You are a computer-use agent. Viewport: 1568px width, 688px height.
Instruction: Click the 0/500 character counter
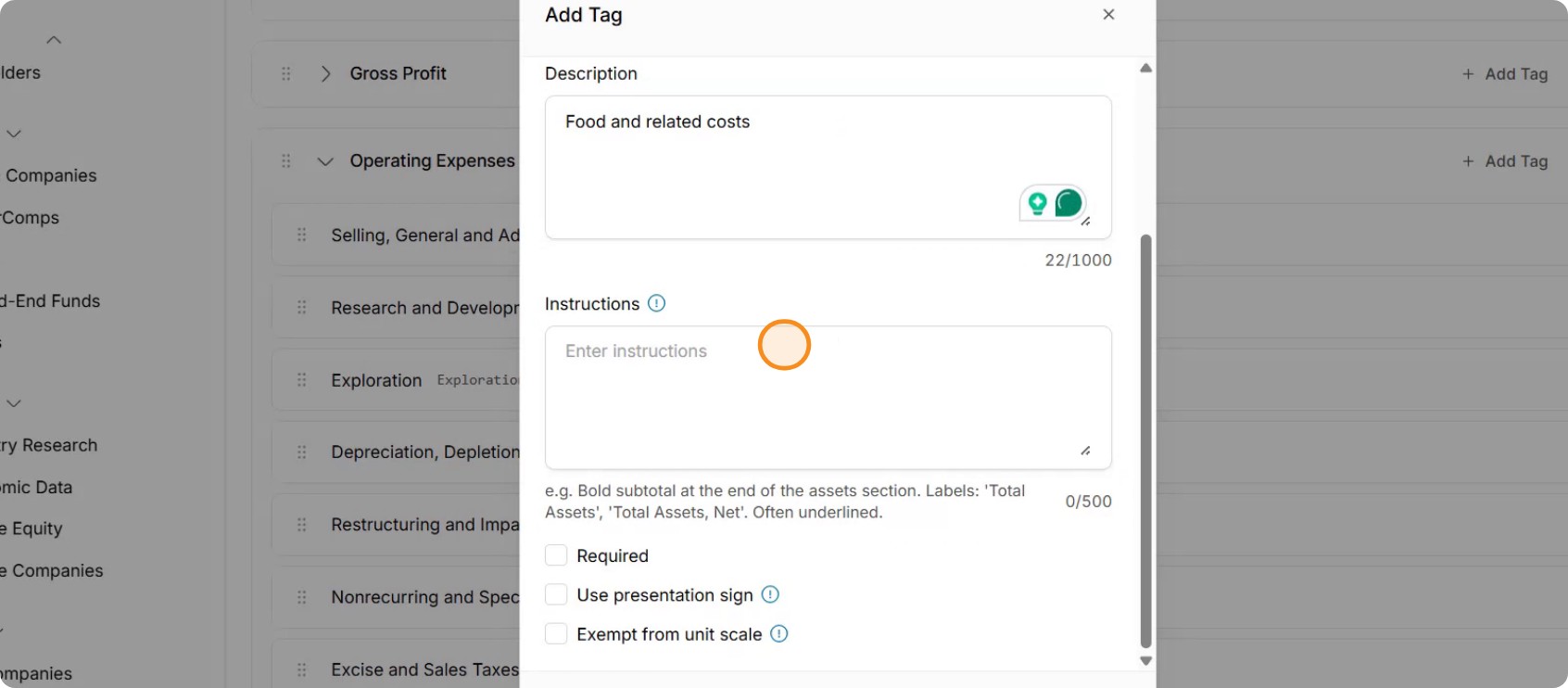pos(1089,502)
